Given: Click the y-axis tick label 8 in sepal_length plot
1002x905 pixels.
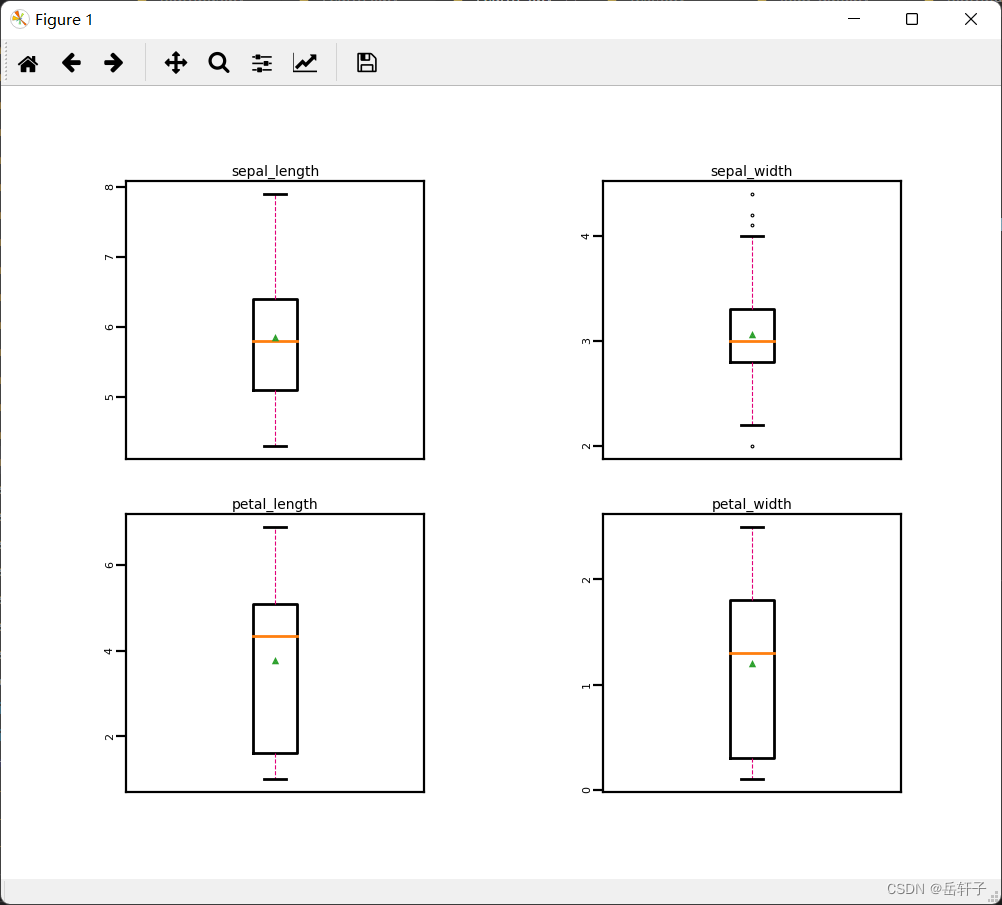Looking at the screenshot, I should click(109, 187).
